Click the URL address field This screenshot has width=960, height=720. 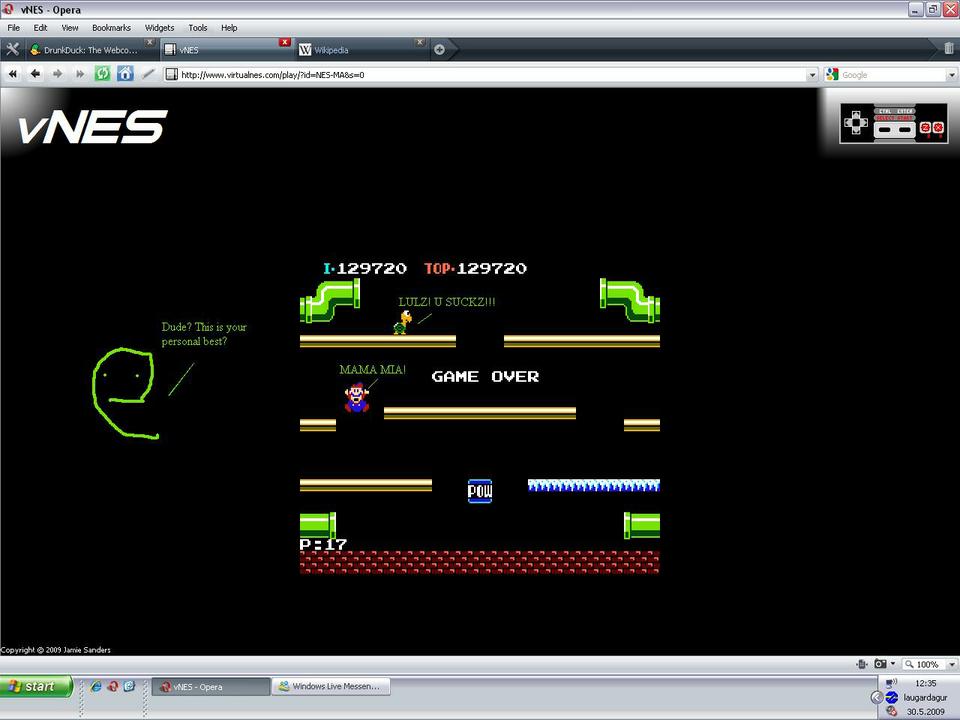(x=492, y=75)
